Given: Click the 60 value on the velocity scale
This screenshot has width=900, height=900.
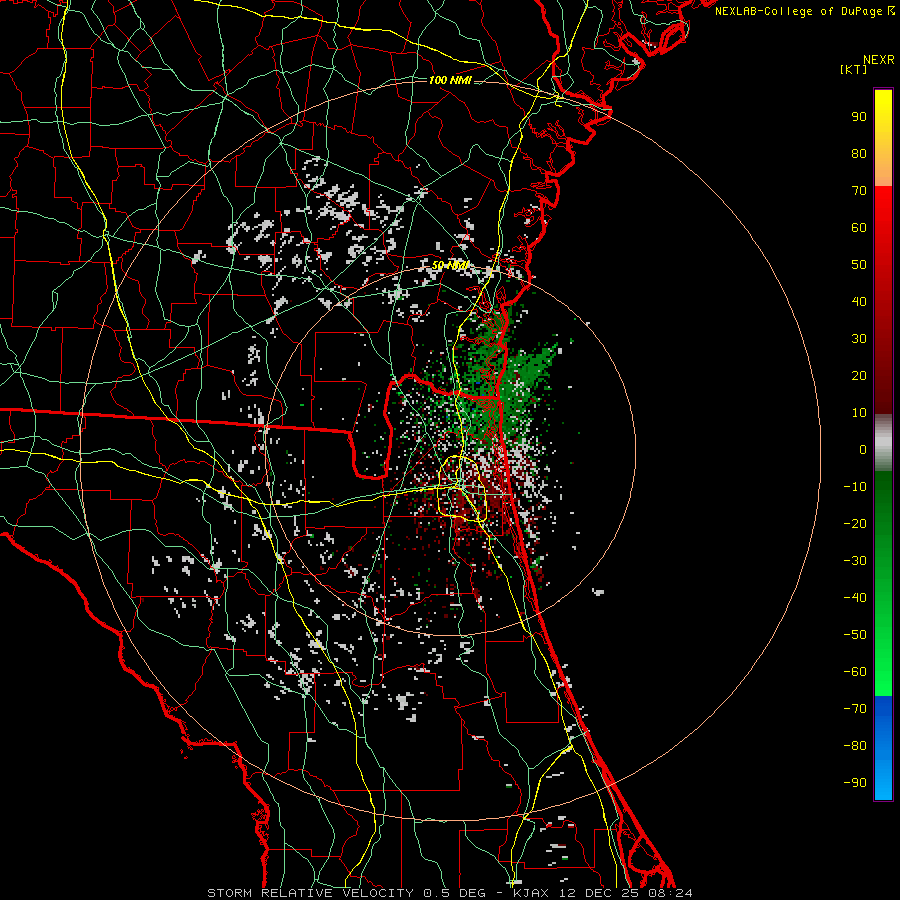Looking at the screenshot, I should [x=859, y=228].
